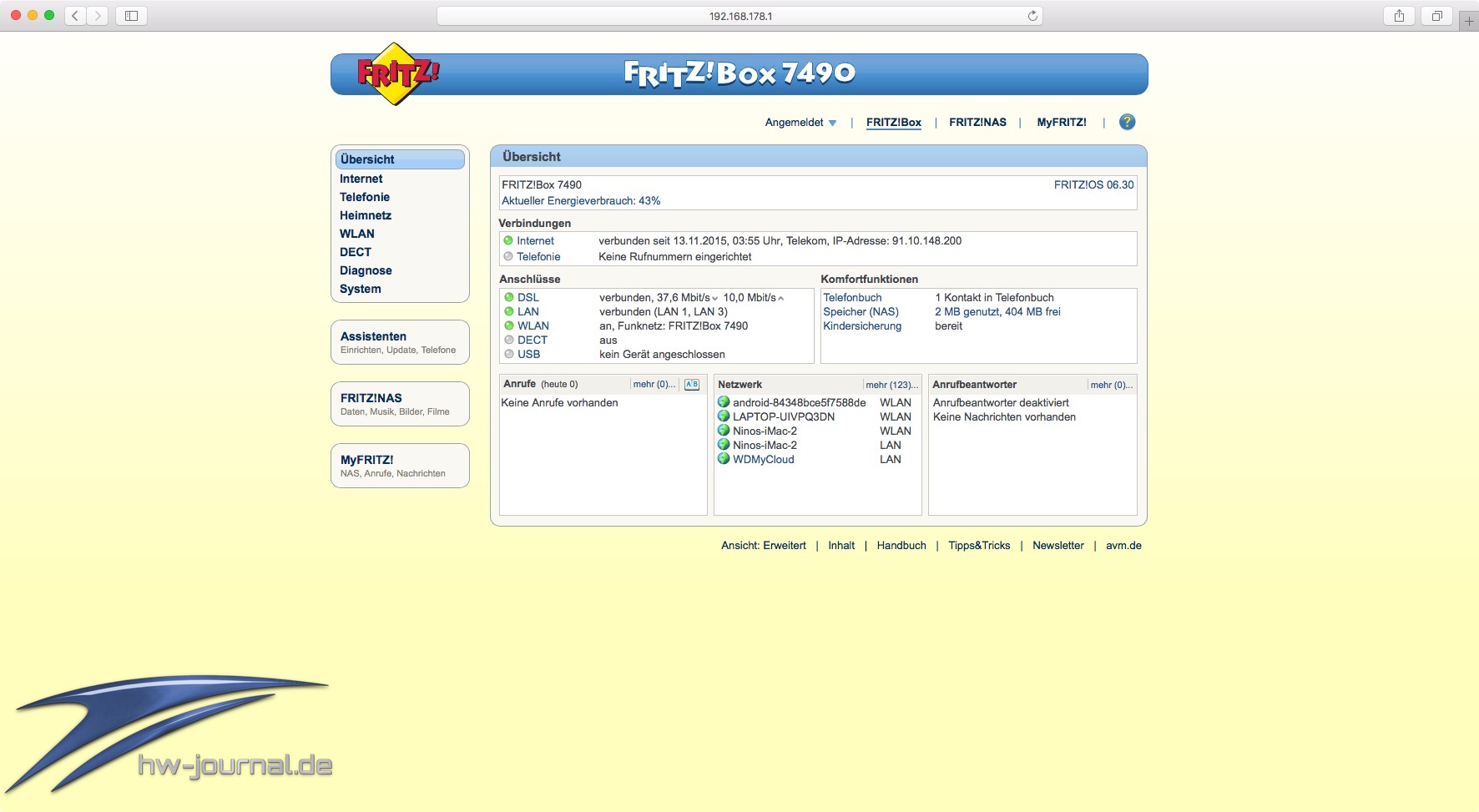Click the green DSL status indicator
The image size is (1479, 812).
pyautogui.click(x=509, y=297)
